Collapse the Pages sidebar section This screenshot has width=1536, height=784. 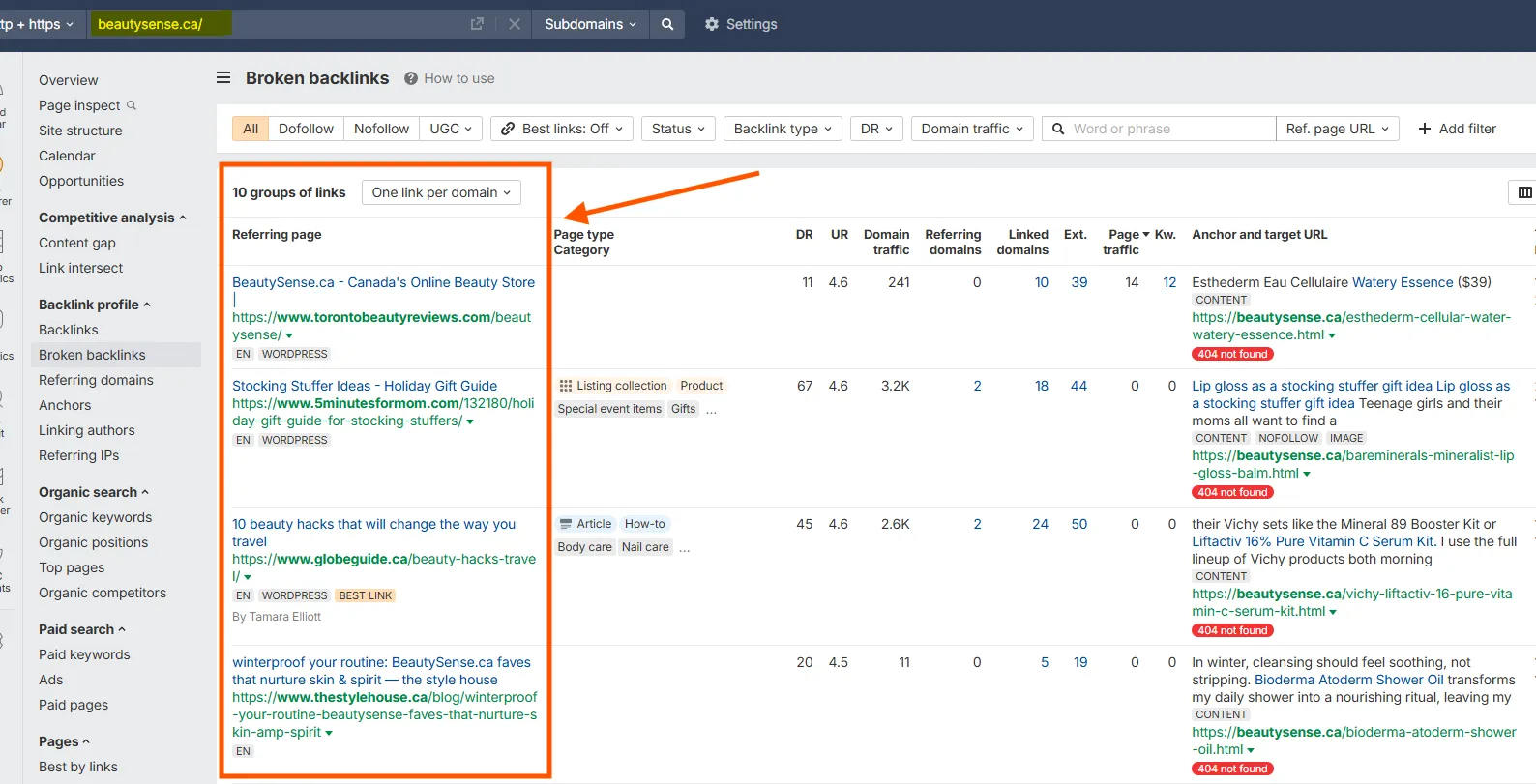pos(86,742)
